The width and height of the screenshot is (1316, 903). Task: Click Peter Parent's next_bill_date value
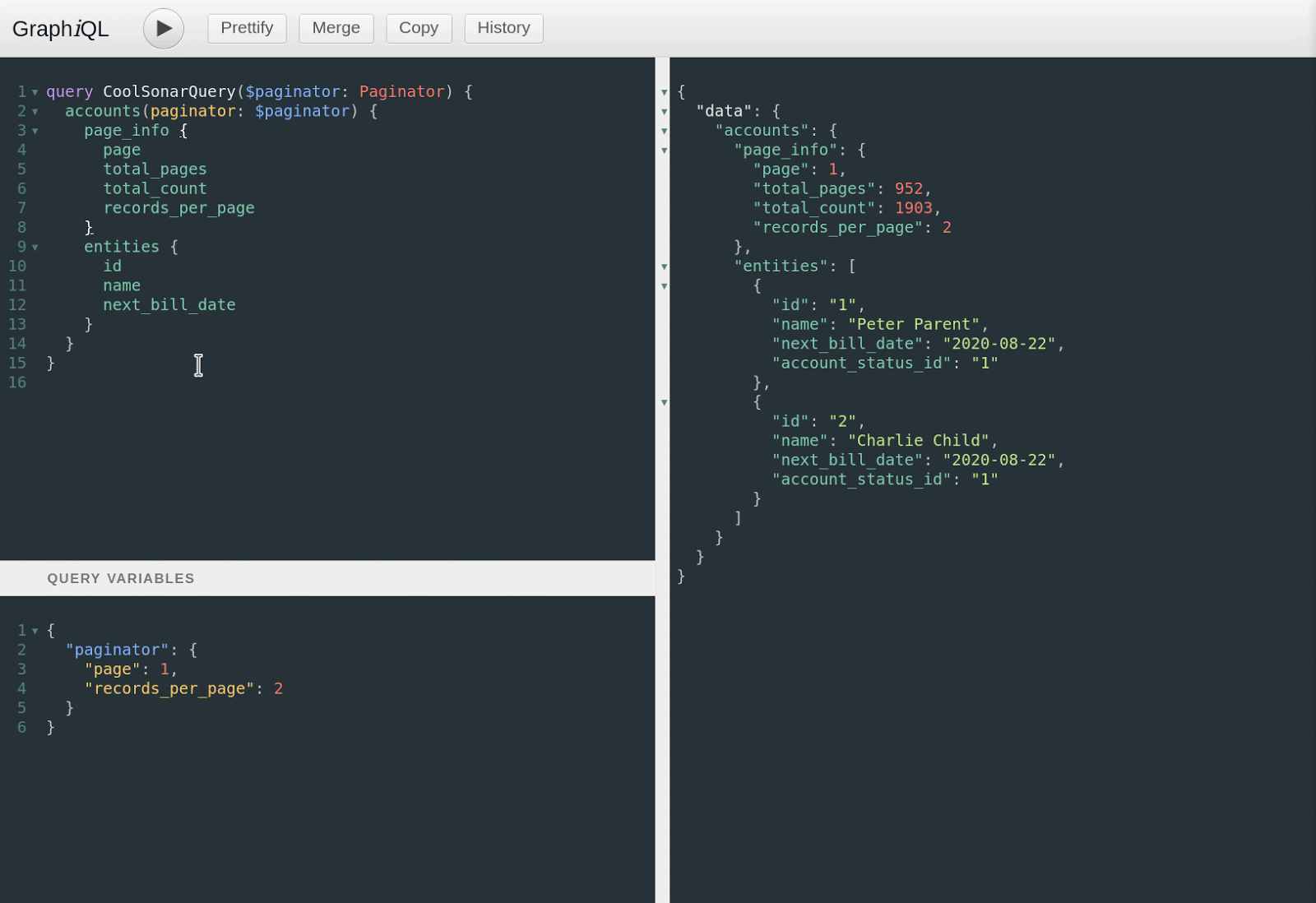pyautogui.click(x=999, y=343)
